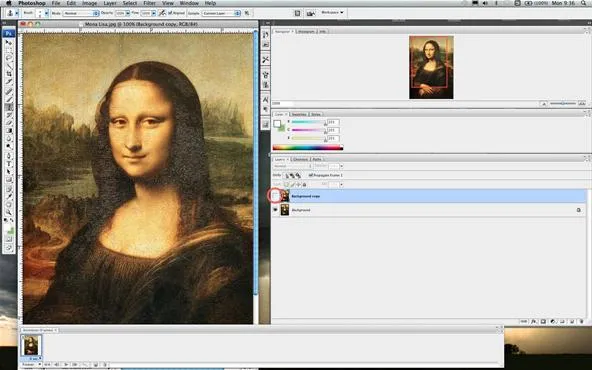
Task: Select the History Brush tool
Action: click(9, 115)
